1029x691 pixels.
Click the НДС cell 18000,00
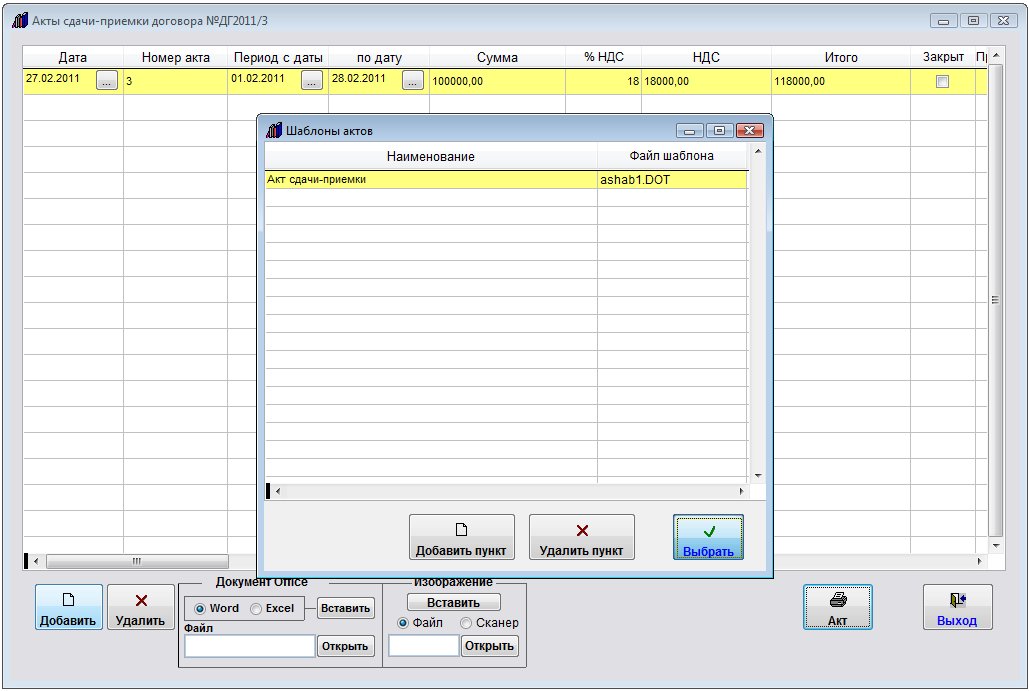tap(706, 81)
